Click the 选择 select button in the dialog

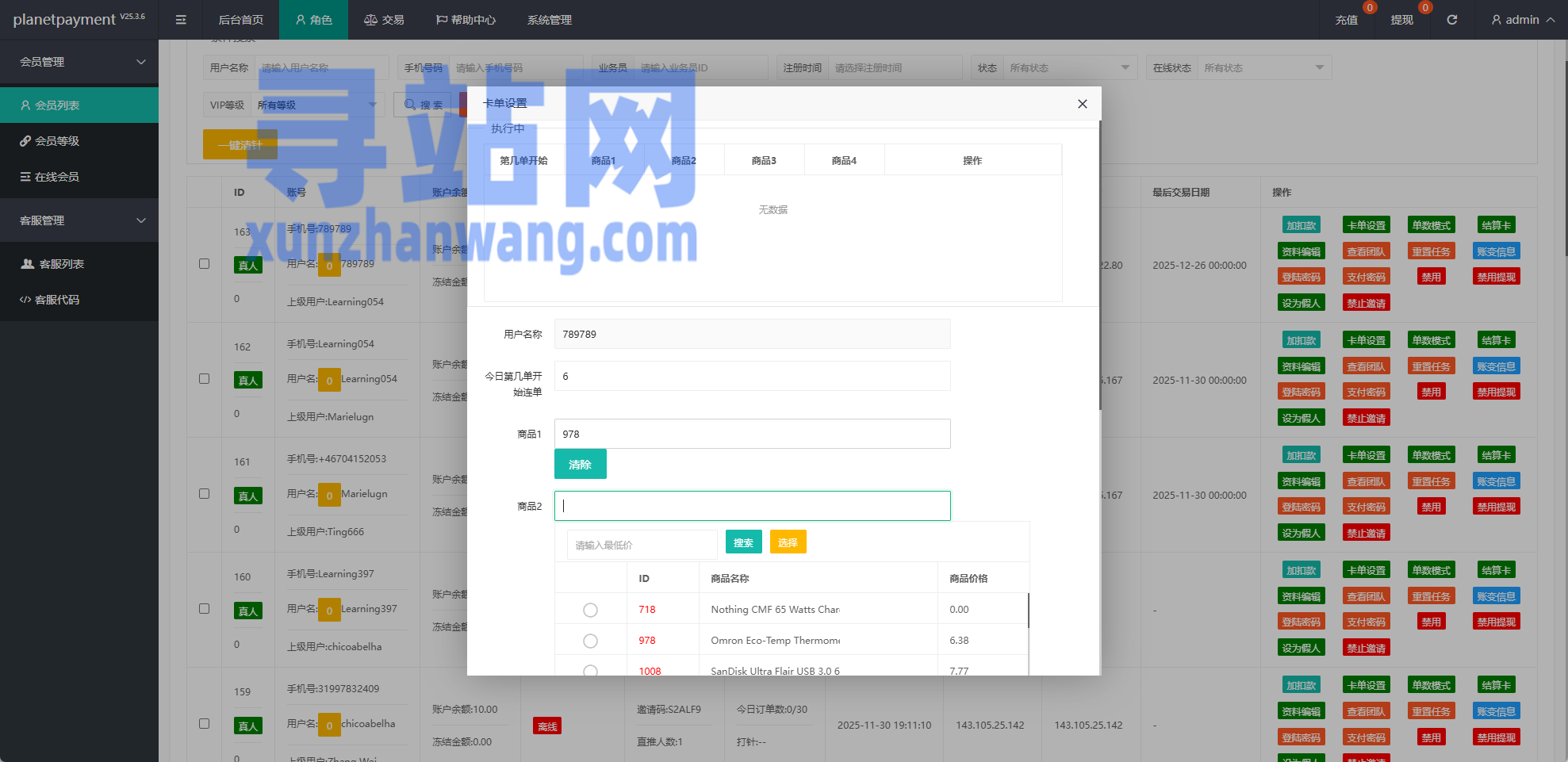click(x=788, y=542)
